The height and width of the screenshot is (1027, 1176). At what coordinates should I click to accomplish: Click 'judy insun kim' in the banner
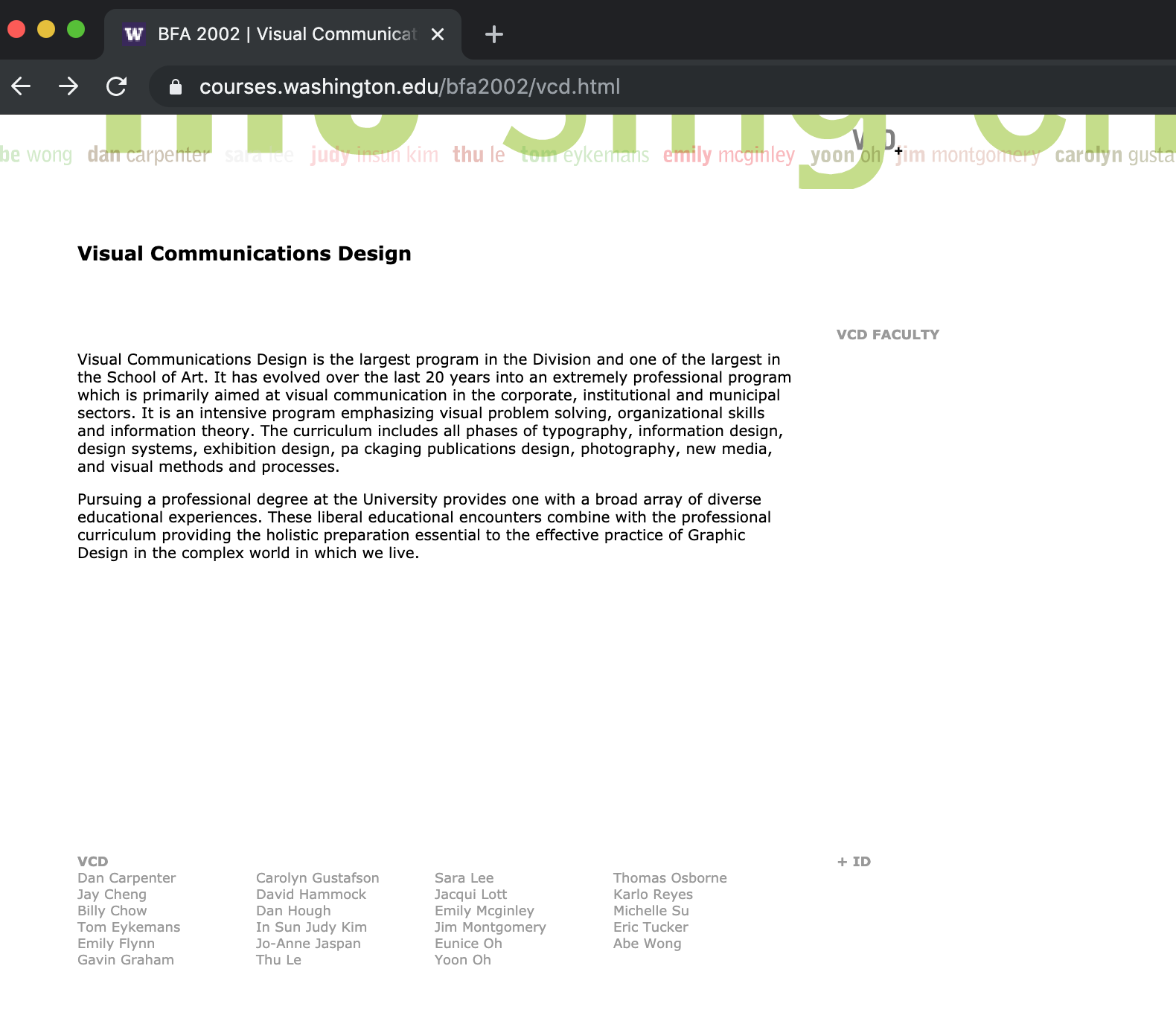pyautogui.click(x=374, y=155)
